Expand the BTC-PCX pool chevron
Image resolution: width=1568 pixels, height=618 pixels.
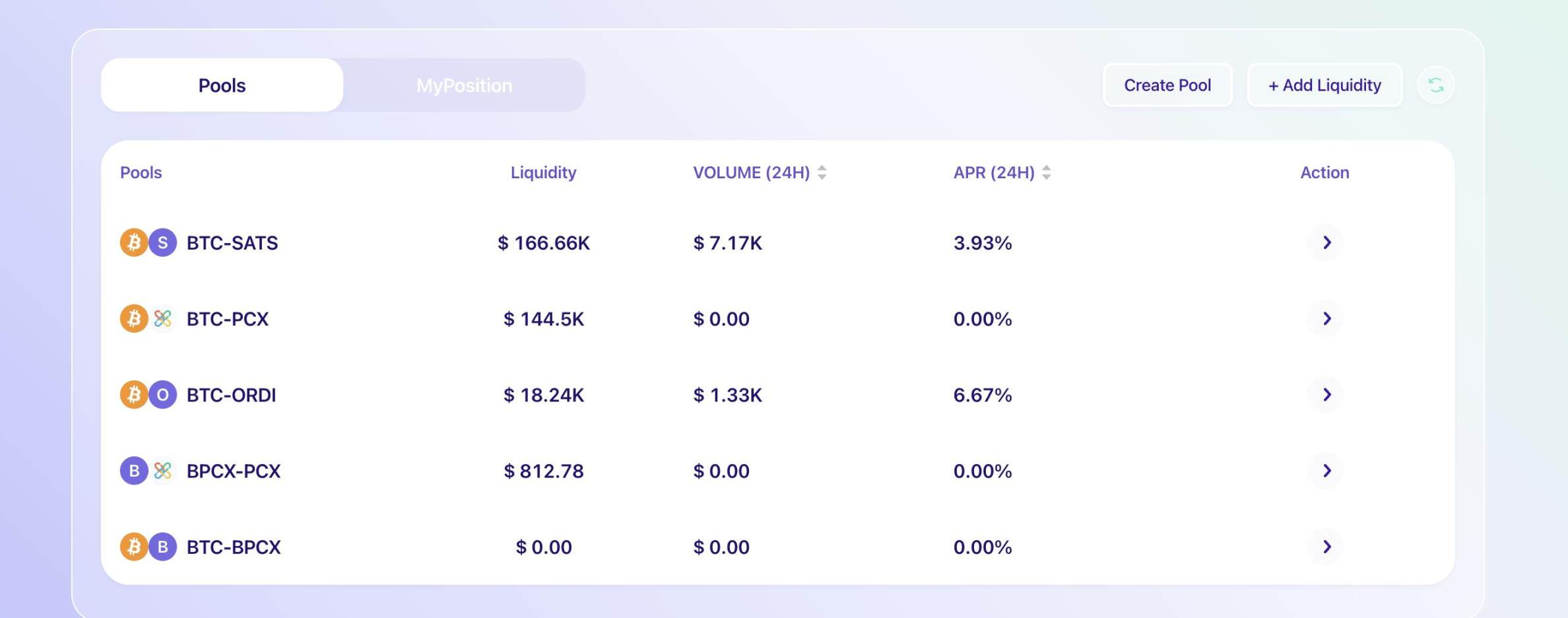[x=1326, y=318]
